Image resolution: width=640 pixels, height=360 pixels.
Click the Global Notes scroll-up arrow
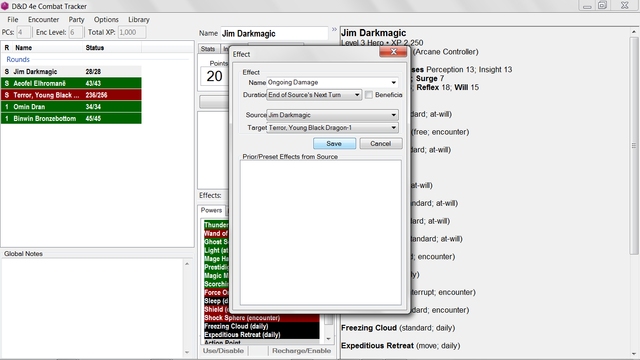(x=187, y=264)
